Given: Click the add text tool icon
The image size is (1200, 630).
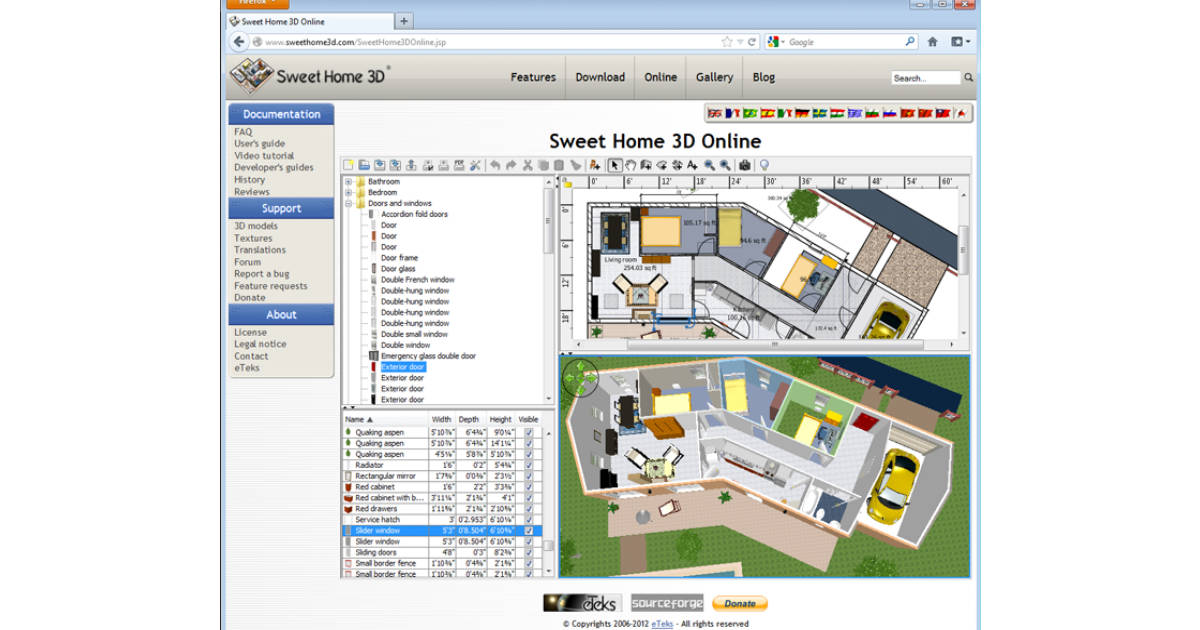Looking at the screenshot, I should 692,166.
